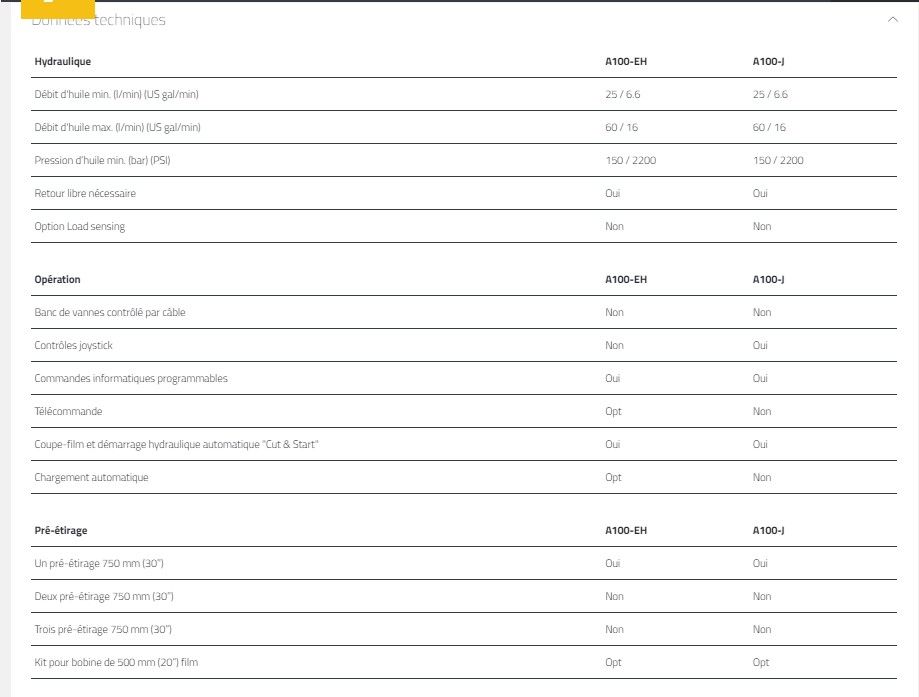Image resolution: width=919 pixels, height=697 pixels.
Task: Collapse the Données techniques section chevron
Action: tap(893, 20)
